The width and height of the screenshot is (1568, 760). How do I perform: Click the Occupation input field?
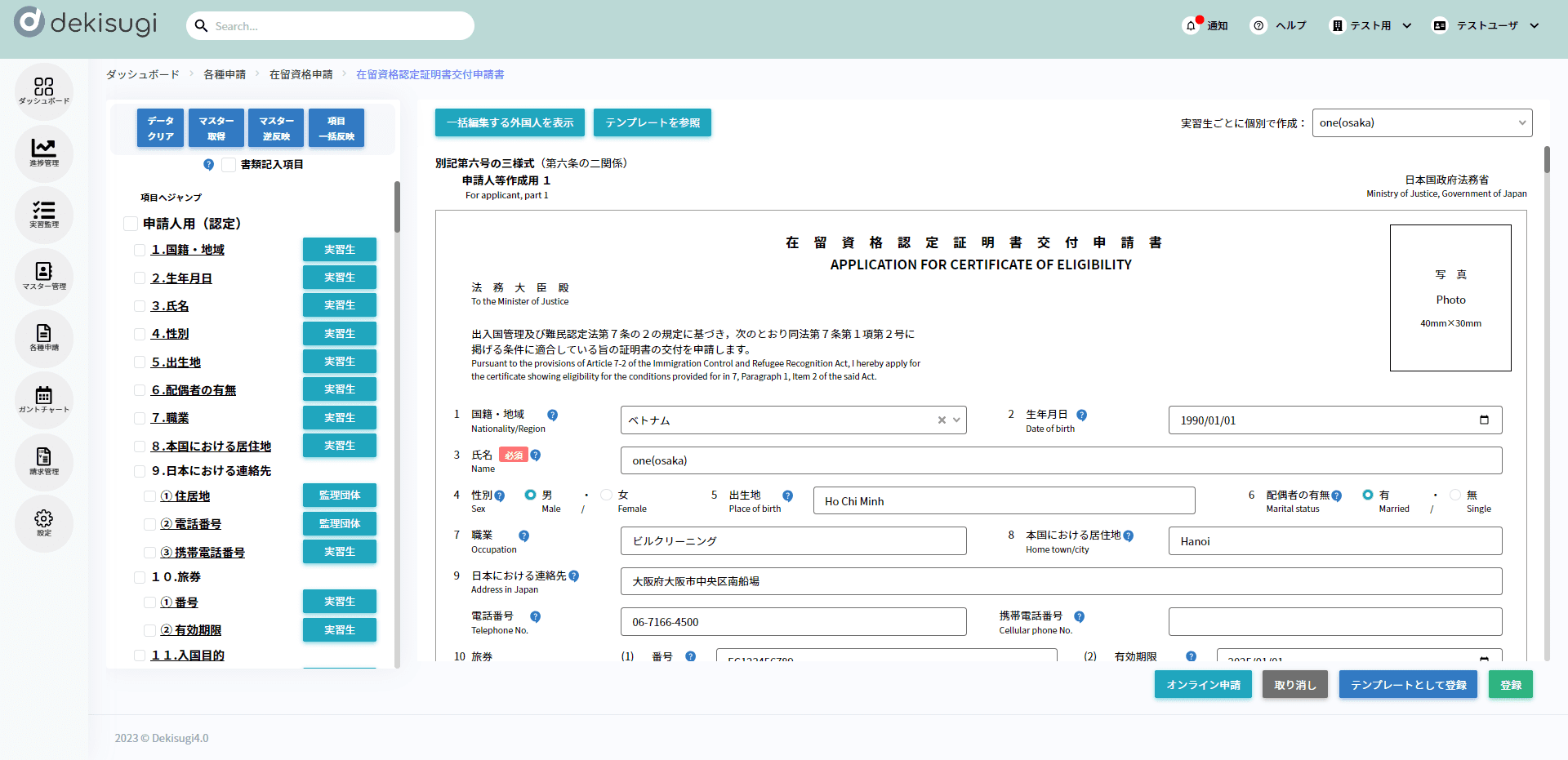792,541
